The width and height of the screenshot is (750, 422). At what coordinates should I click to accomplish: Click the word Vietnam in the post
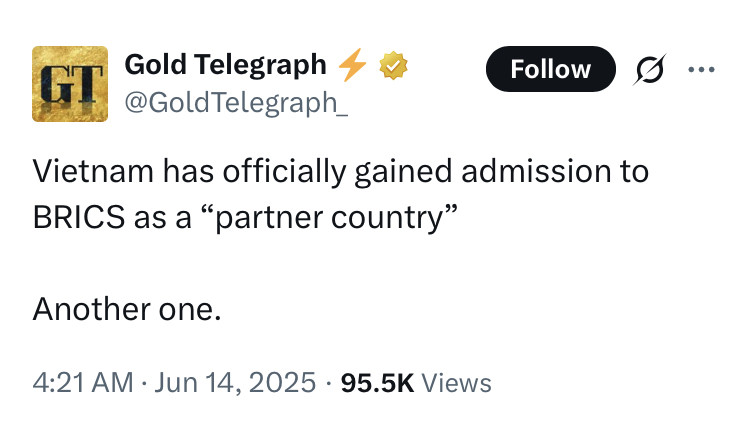pos(89,171)
